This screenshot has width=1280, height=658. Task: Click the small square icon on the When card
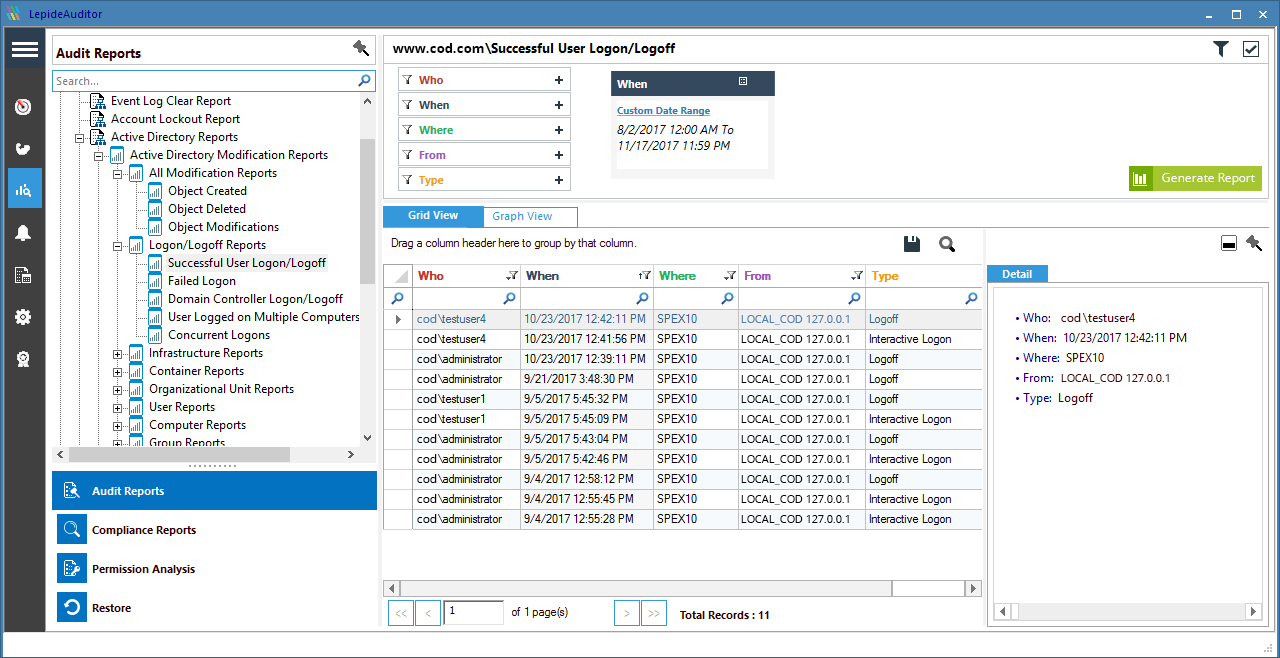(743, 82)
